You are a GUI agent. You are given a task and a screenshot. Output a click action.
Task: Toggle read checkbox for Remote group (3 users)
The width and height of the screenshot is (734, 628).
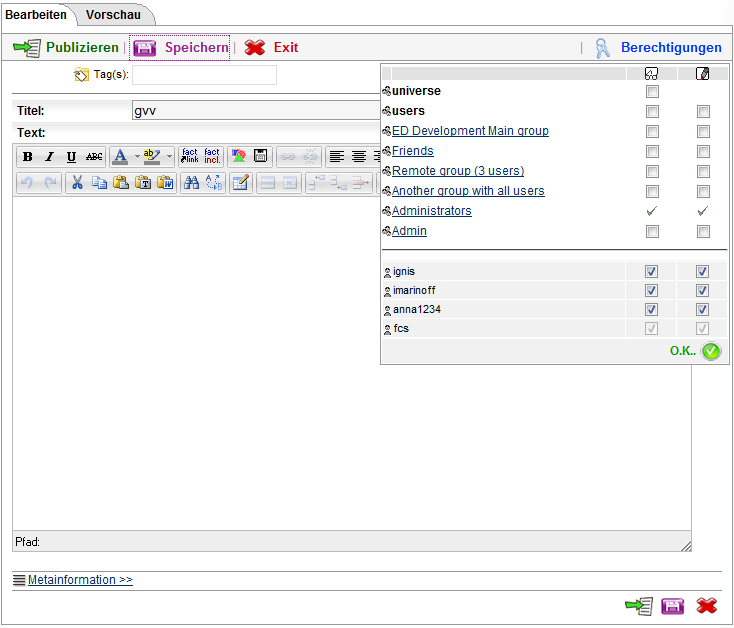pyautogui.click(x=652, y=172)
